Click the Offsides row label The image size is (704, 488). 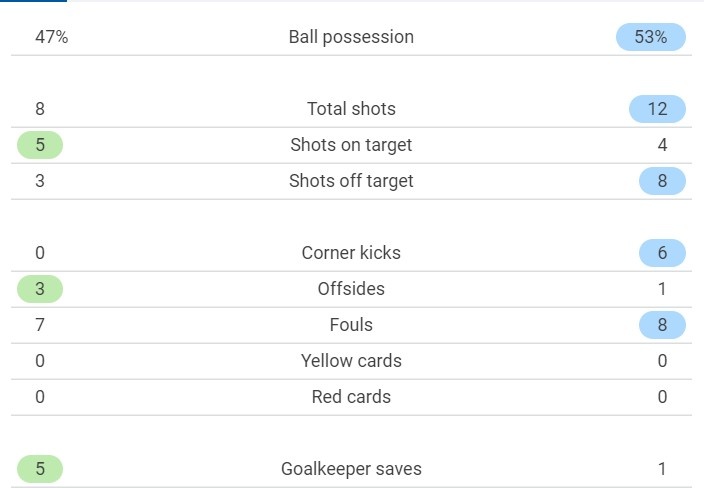point(351,289)
